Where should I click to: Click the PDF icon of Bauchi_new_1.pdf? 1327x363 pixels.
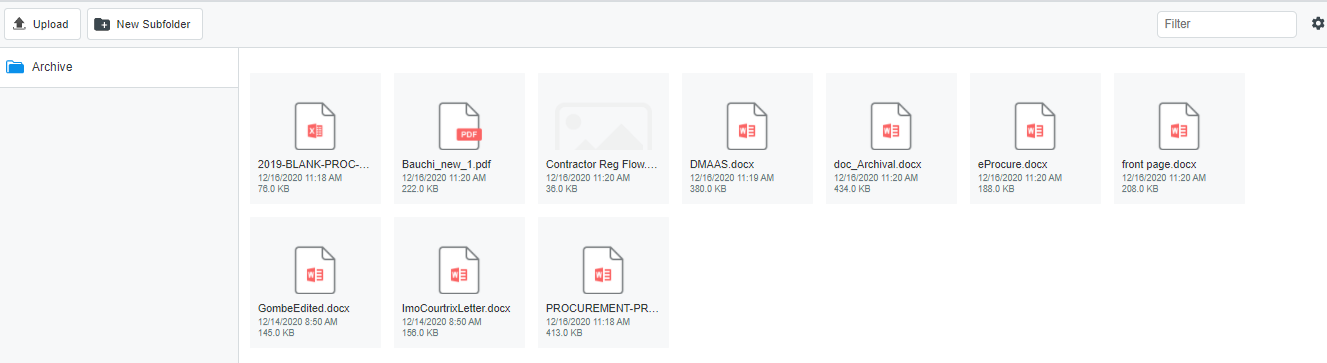(x=459, y=126)
